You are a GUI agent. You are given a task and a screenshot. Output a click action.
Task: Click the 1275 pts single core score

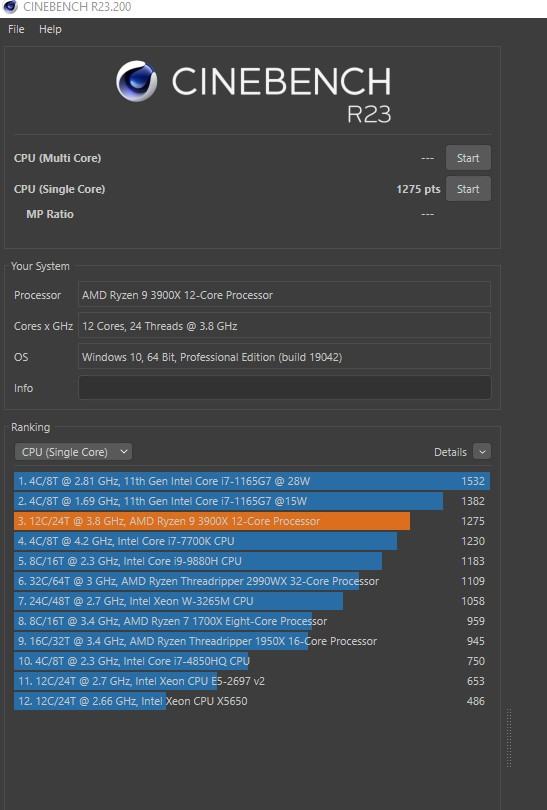[x=418, y=189]
